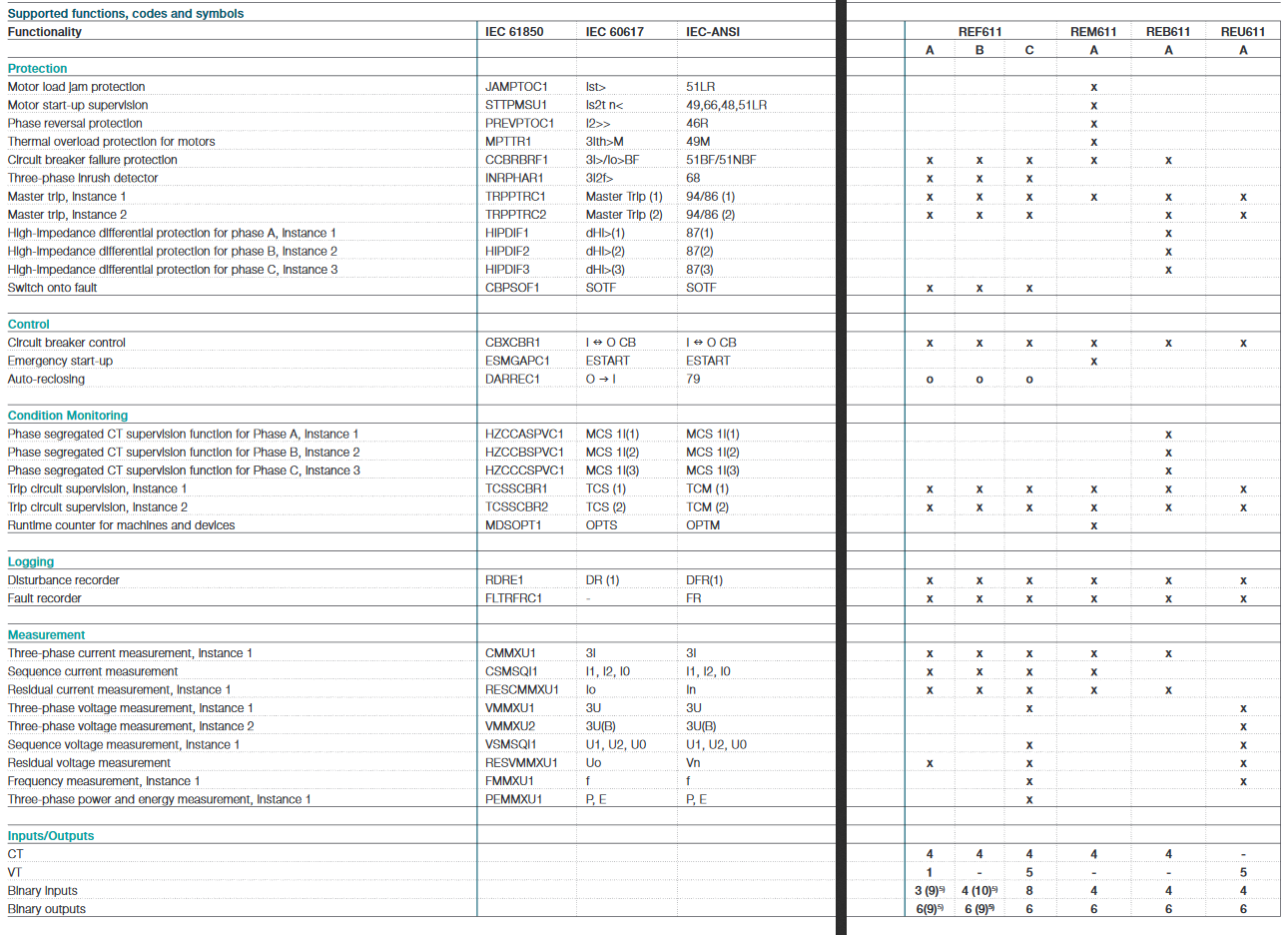Select 'Trip circuit supervision, instance 1' label
The image size is (1288, 935).
coord(97,489)
